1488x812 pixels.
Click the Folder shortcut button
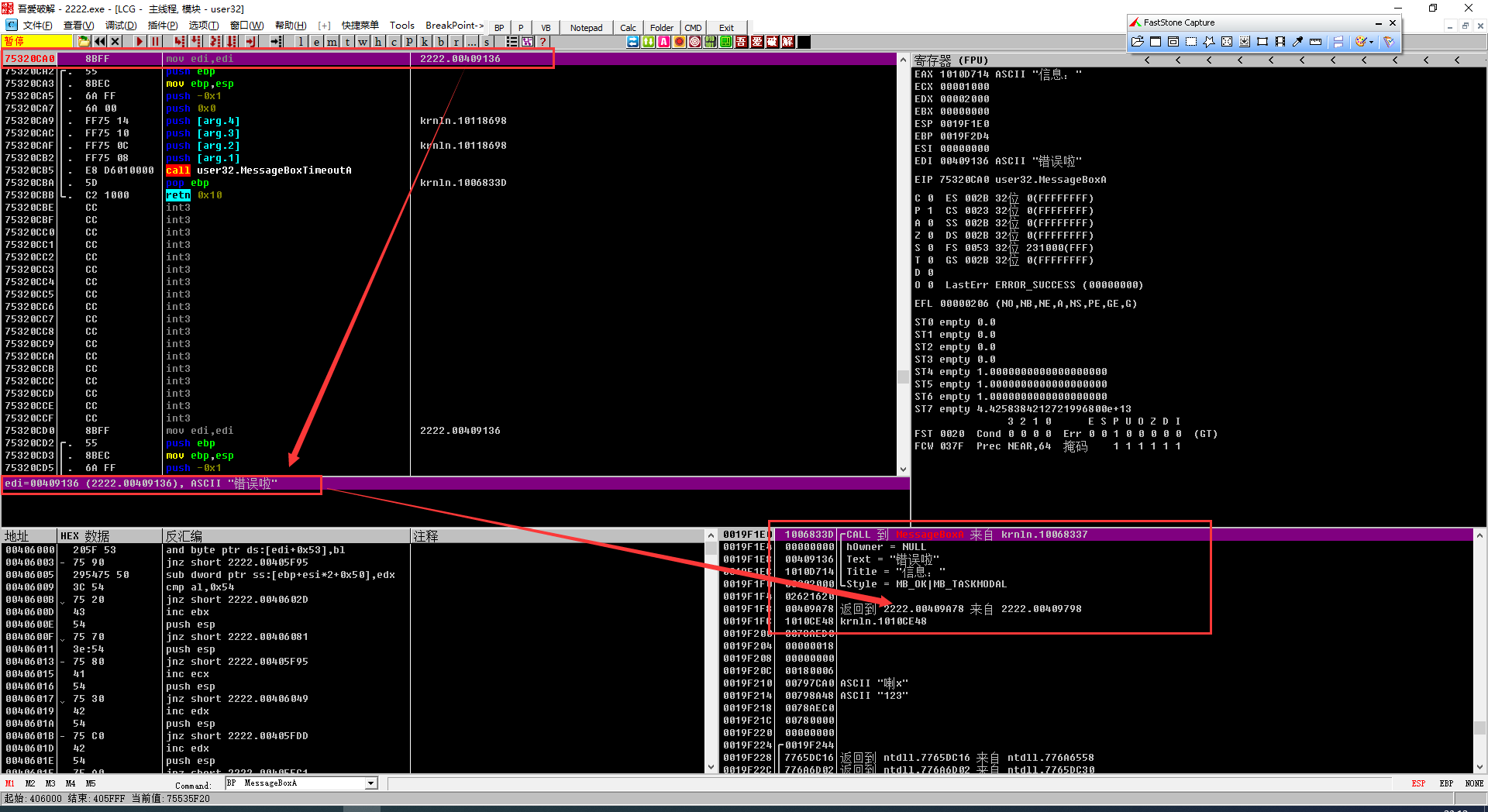tap(662, 28)
